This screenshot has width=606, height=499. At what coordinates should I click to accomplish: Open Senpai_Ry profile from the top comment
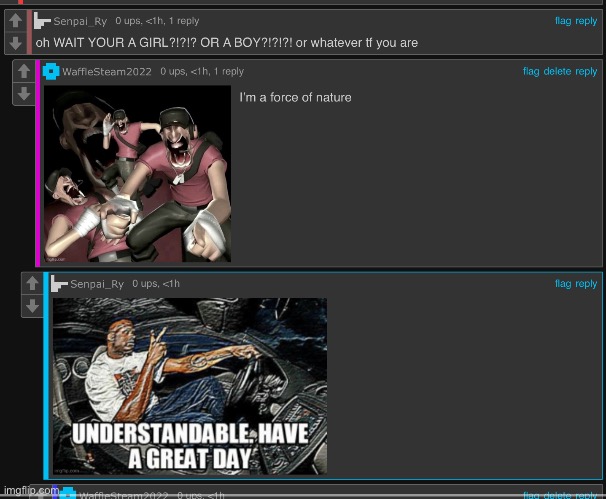tap(80, 21)
